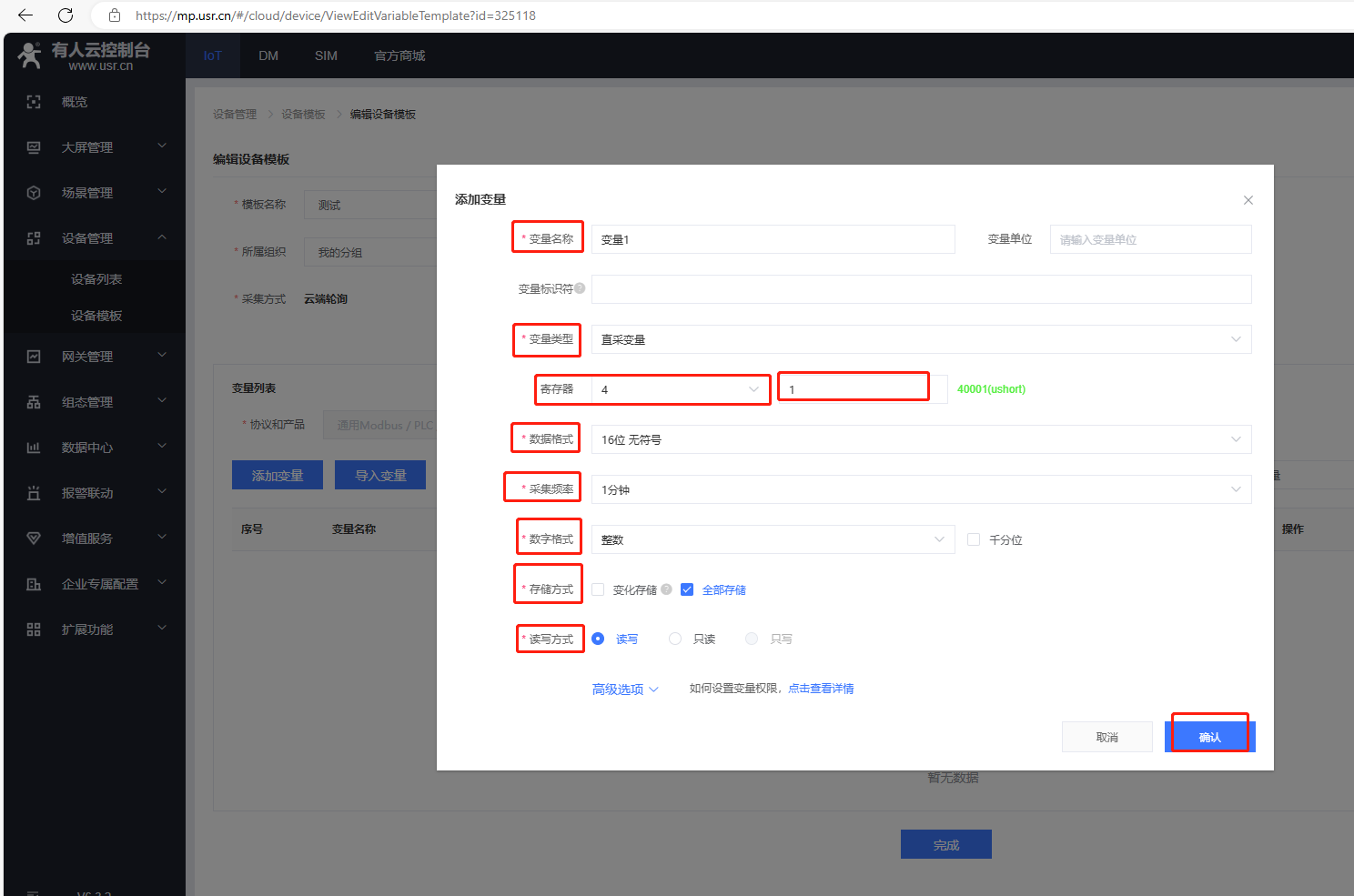Switch to the DM top tab

(x=268, y=55)
